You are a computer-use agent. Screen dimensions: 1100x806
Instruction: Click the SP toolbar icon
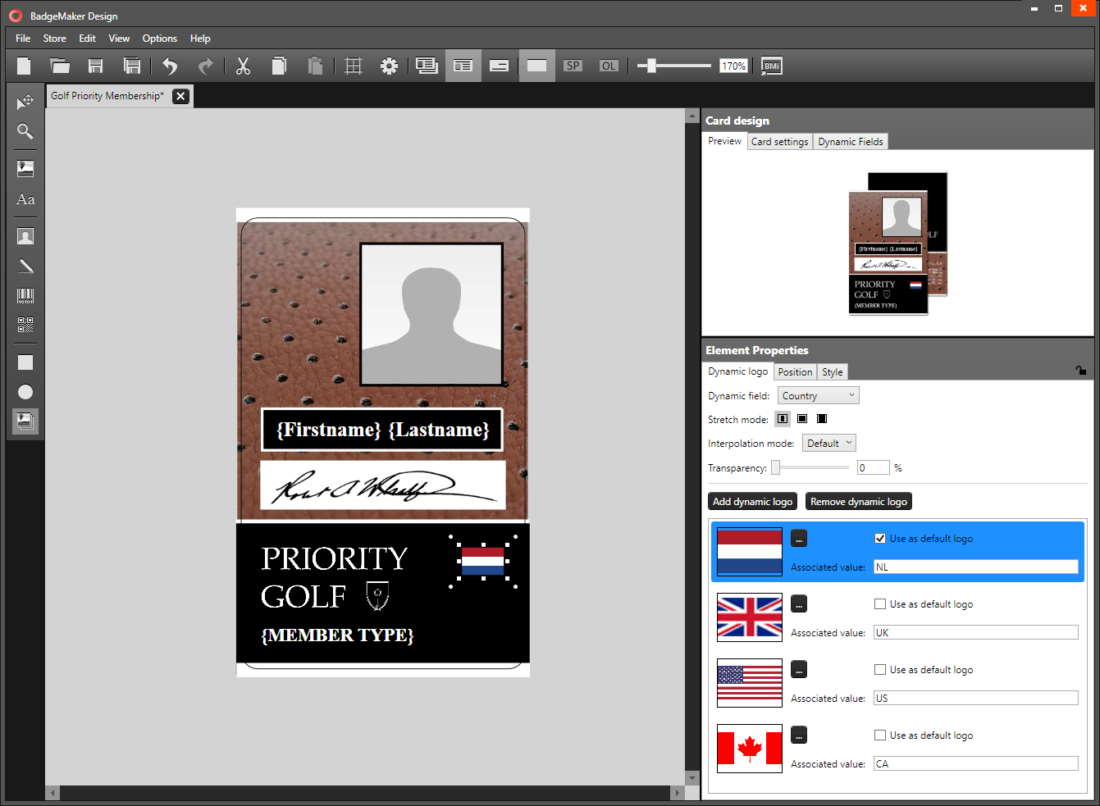(573, 65)
